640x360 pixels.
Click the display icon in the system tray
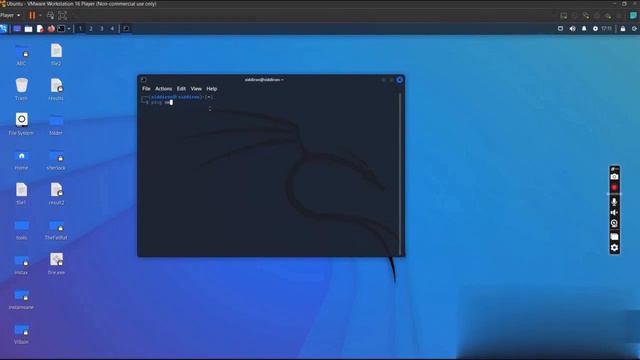tap(560, 29)
